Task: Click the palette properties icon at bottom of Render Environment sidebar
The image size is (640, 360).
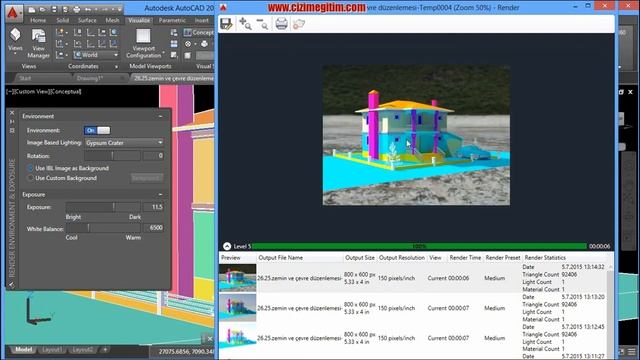Action: pos(11,285)
